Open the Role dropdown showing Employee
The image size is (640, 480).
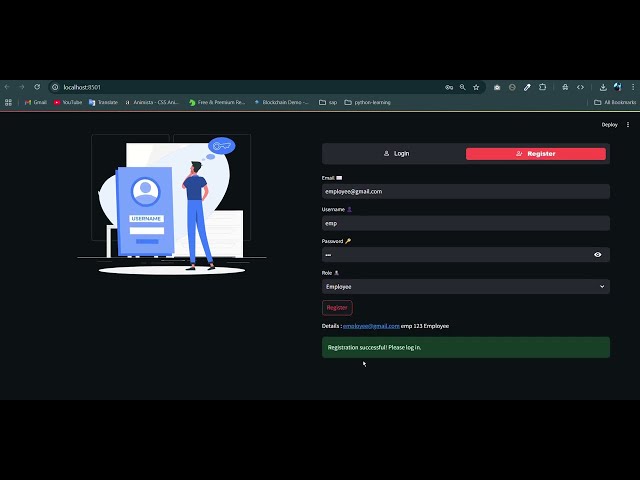tap(466, 287)
